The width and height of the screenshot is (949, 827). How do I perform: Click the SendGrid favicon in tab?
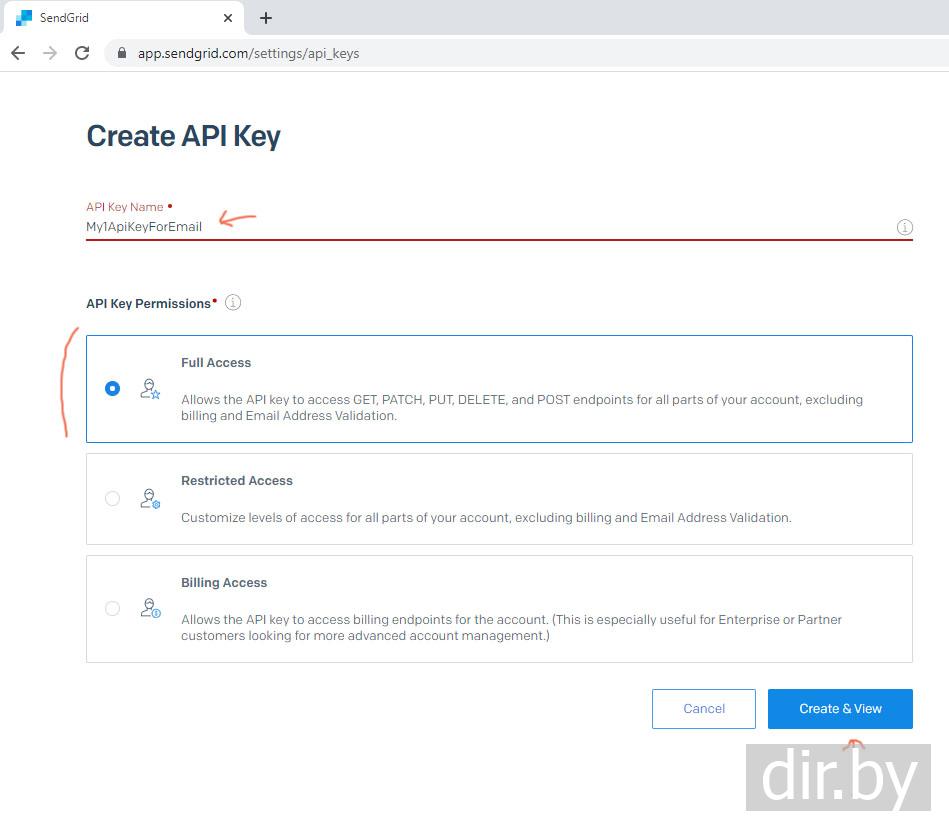(24, 18)
